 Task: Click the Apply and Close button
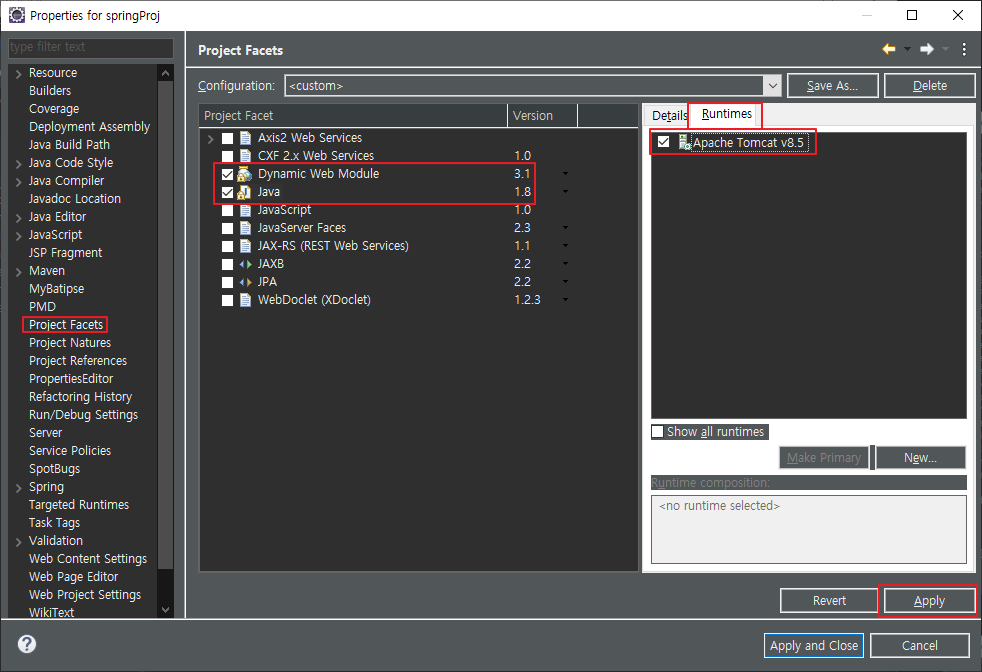(814, 646)
